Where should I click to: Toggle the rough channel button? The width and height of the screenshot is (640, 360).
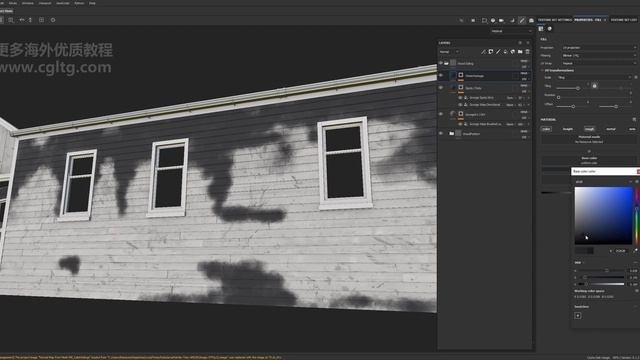click(589, 129)
